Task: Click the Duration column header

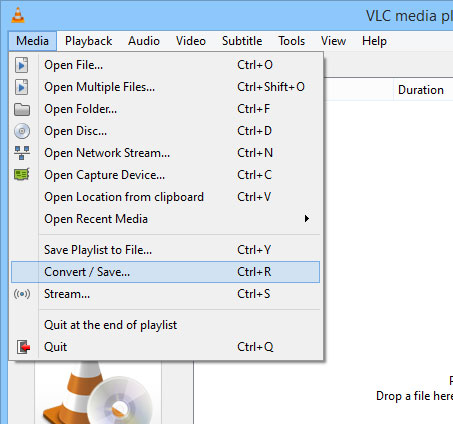Action: [x=423, y=90]
